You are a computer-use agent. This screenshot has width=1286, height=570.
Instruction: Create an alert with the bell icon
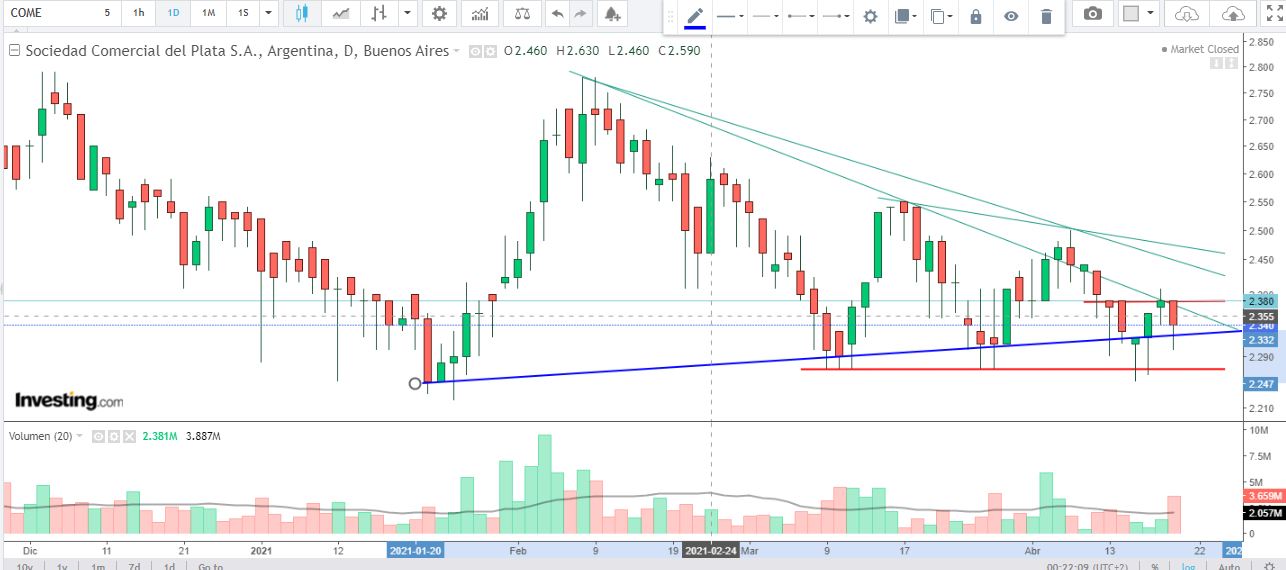coord(611,14)
